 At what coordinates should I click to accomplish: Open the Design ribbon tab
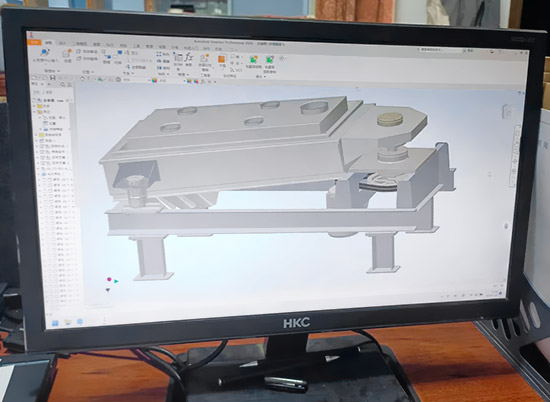63,43
